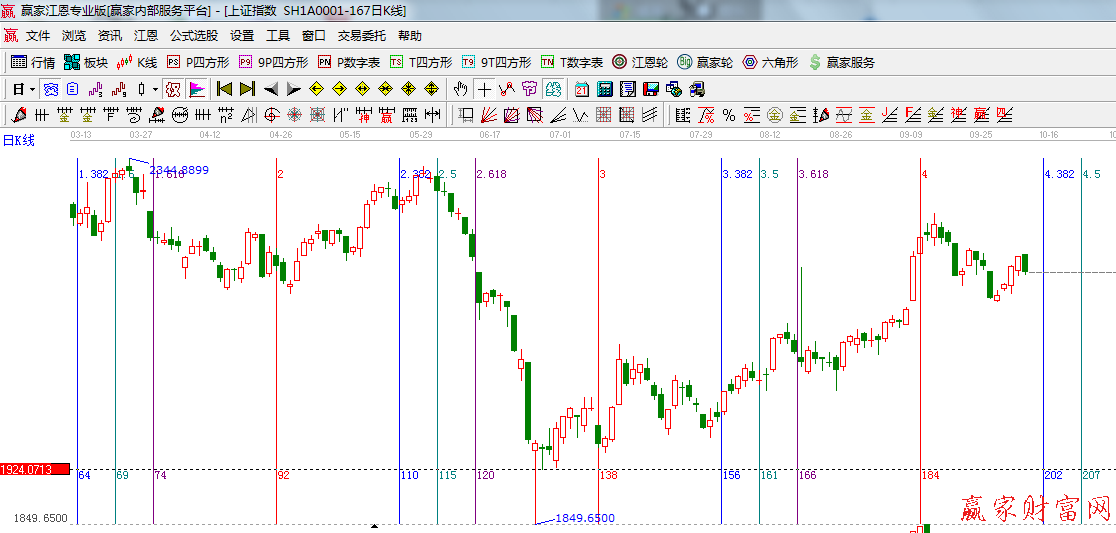Open the 日K线 period label on the chart
Screen dimensions: 1116x533
click(18, 140)
